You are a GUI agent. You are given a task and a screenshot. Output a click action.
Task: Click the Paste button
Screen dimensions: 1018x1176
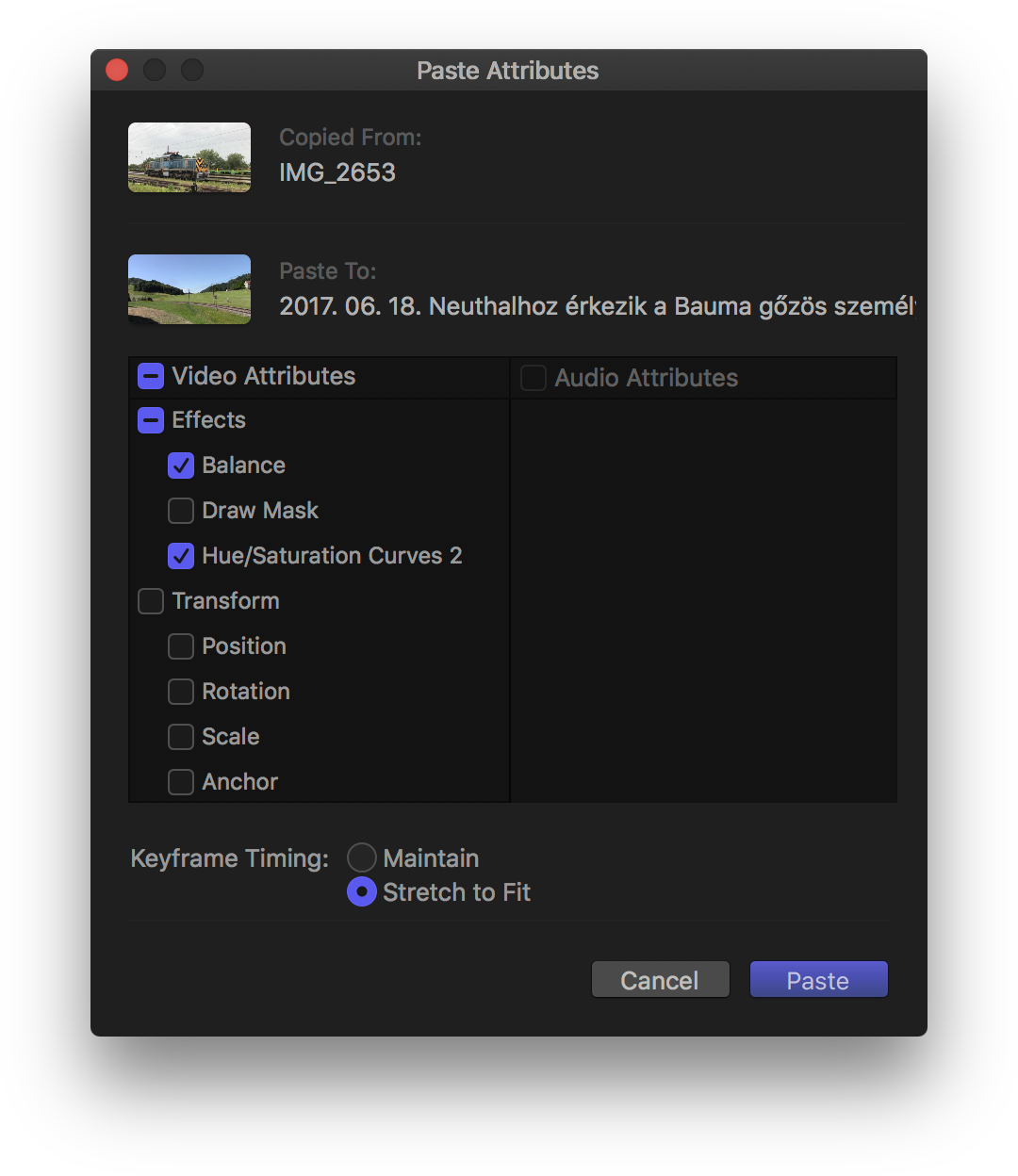(819, 980)
